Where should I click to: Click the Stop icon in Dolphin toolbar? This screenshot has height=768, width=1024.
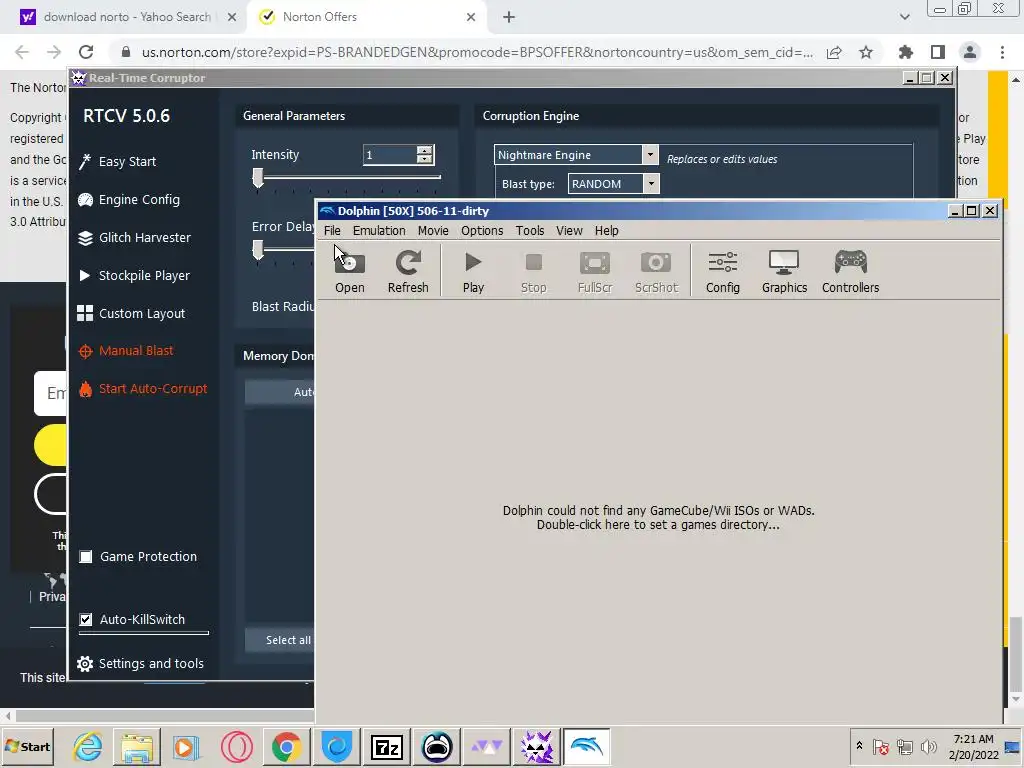click(x=534, y=271)
